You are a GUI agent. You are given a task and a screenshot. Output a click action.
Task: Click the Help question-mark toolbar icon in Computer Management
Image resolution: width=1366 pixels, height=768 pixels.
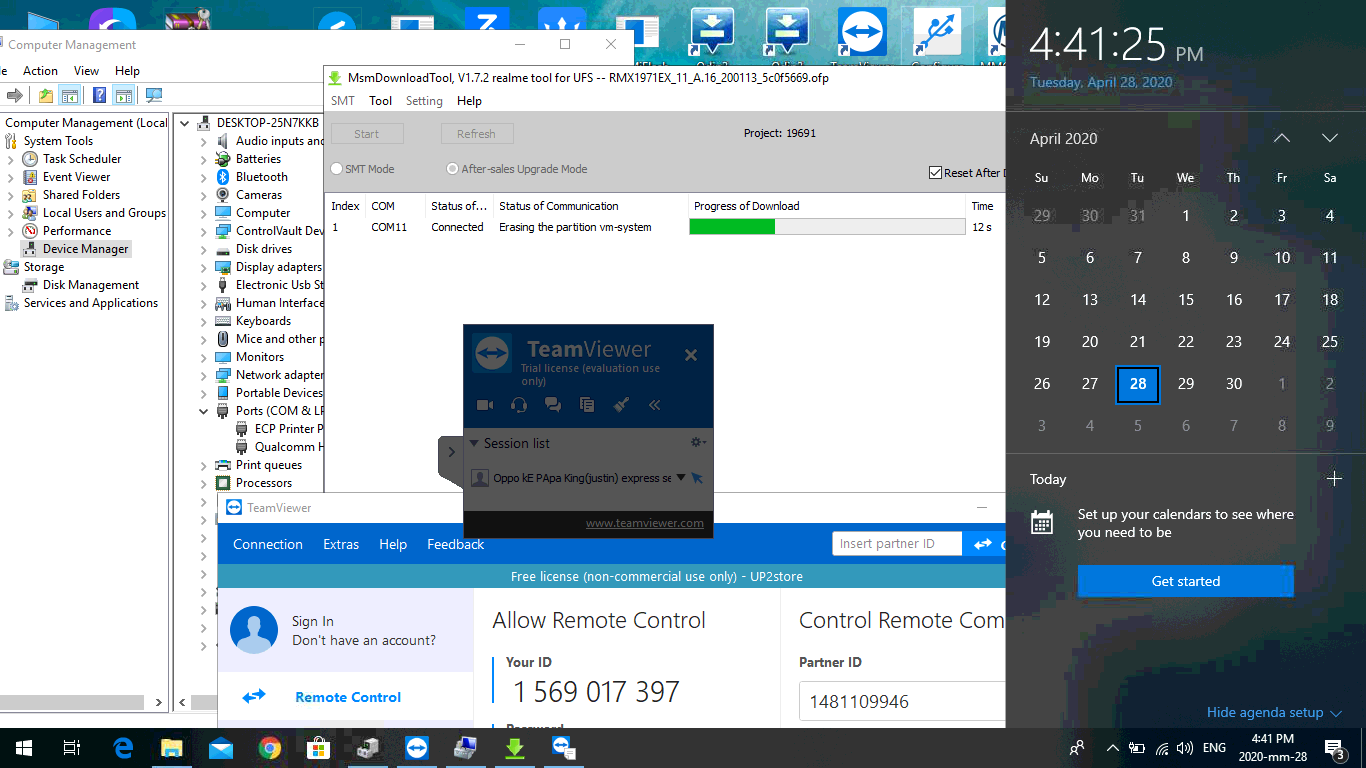(x=99, y=96)
